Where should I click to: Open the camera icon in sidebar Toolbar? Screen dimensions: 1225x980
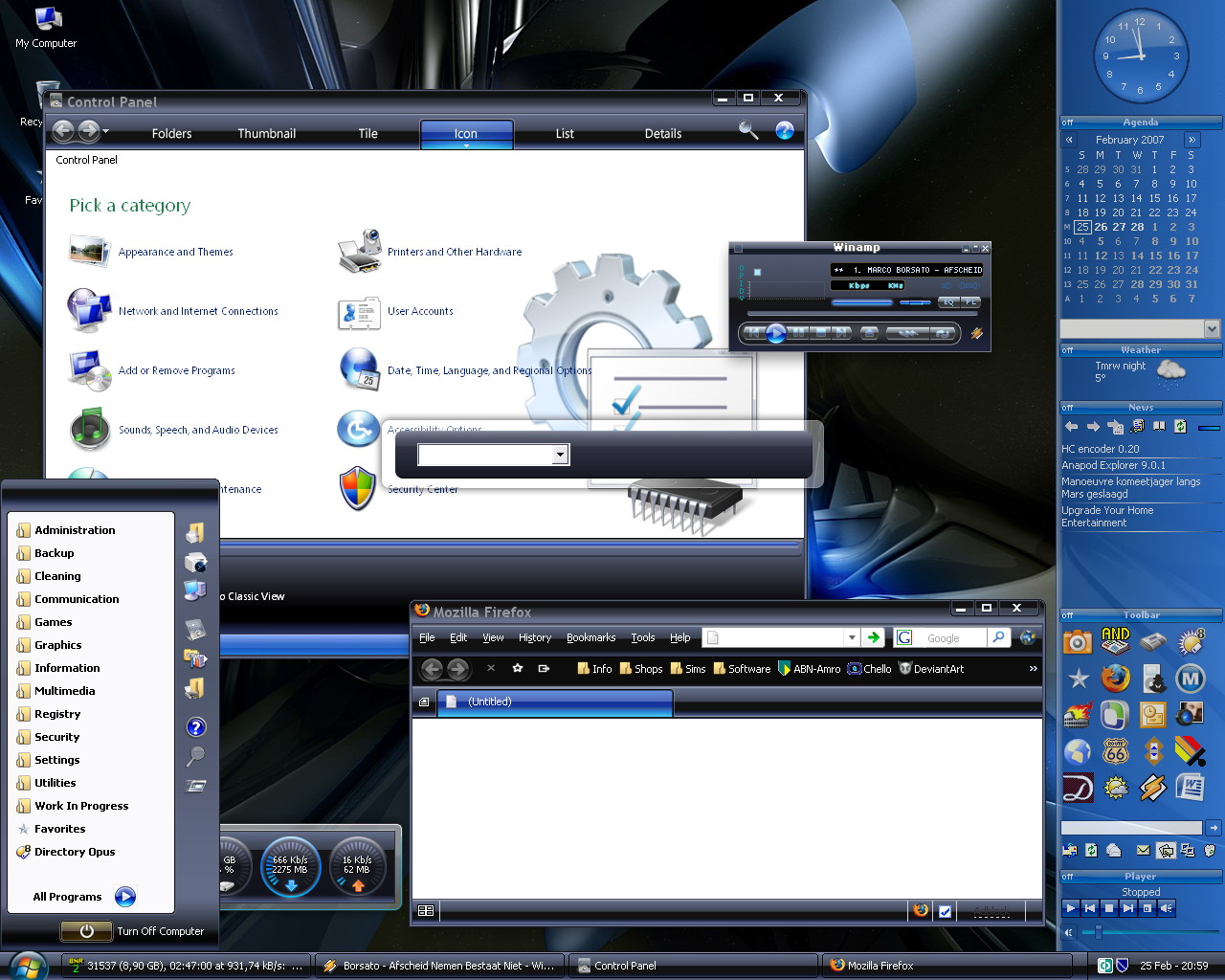1078,641
